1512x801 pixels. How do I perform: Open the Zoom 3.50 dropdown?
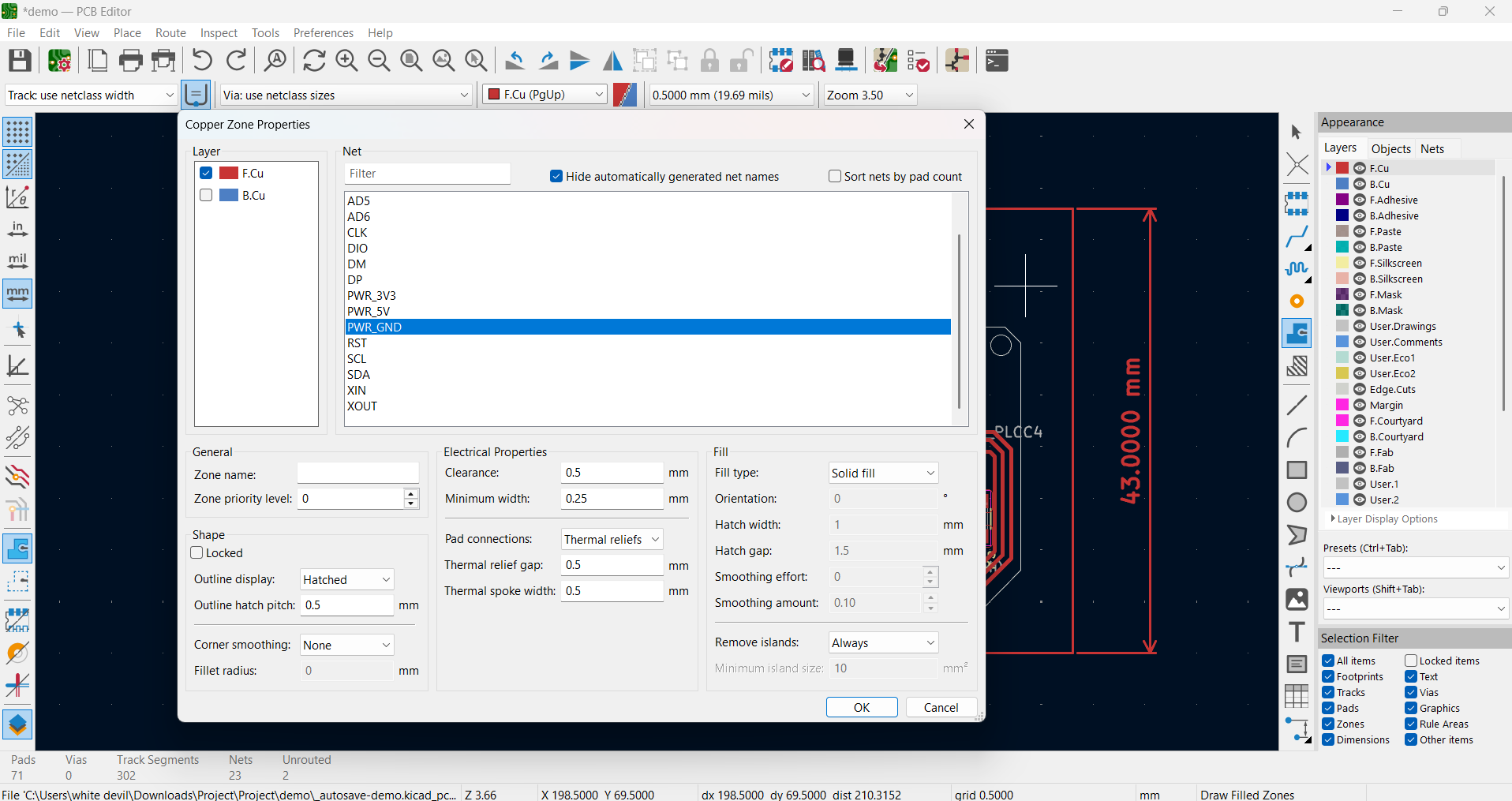(x=870, y=95)
